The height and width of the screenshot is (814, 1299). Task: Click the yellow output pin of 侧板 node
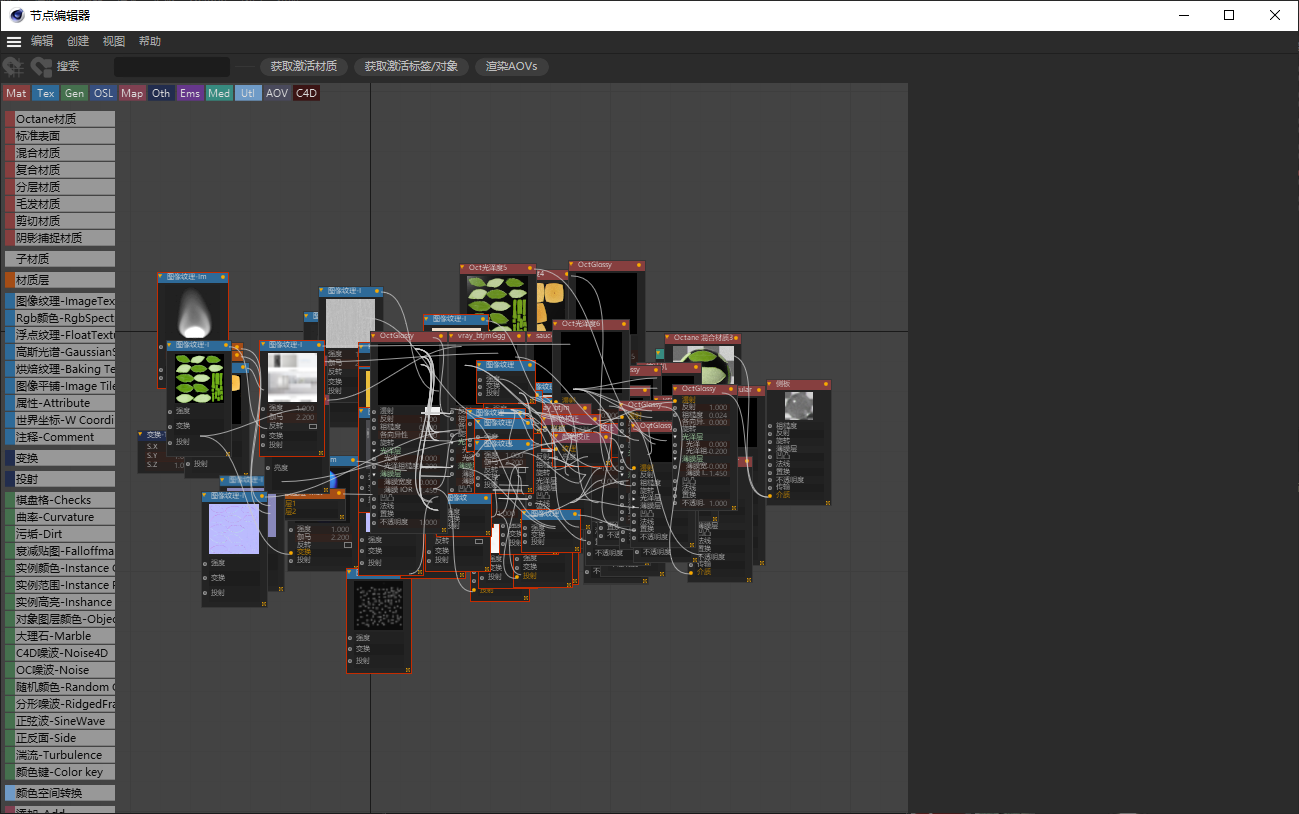point(826,385)
